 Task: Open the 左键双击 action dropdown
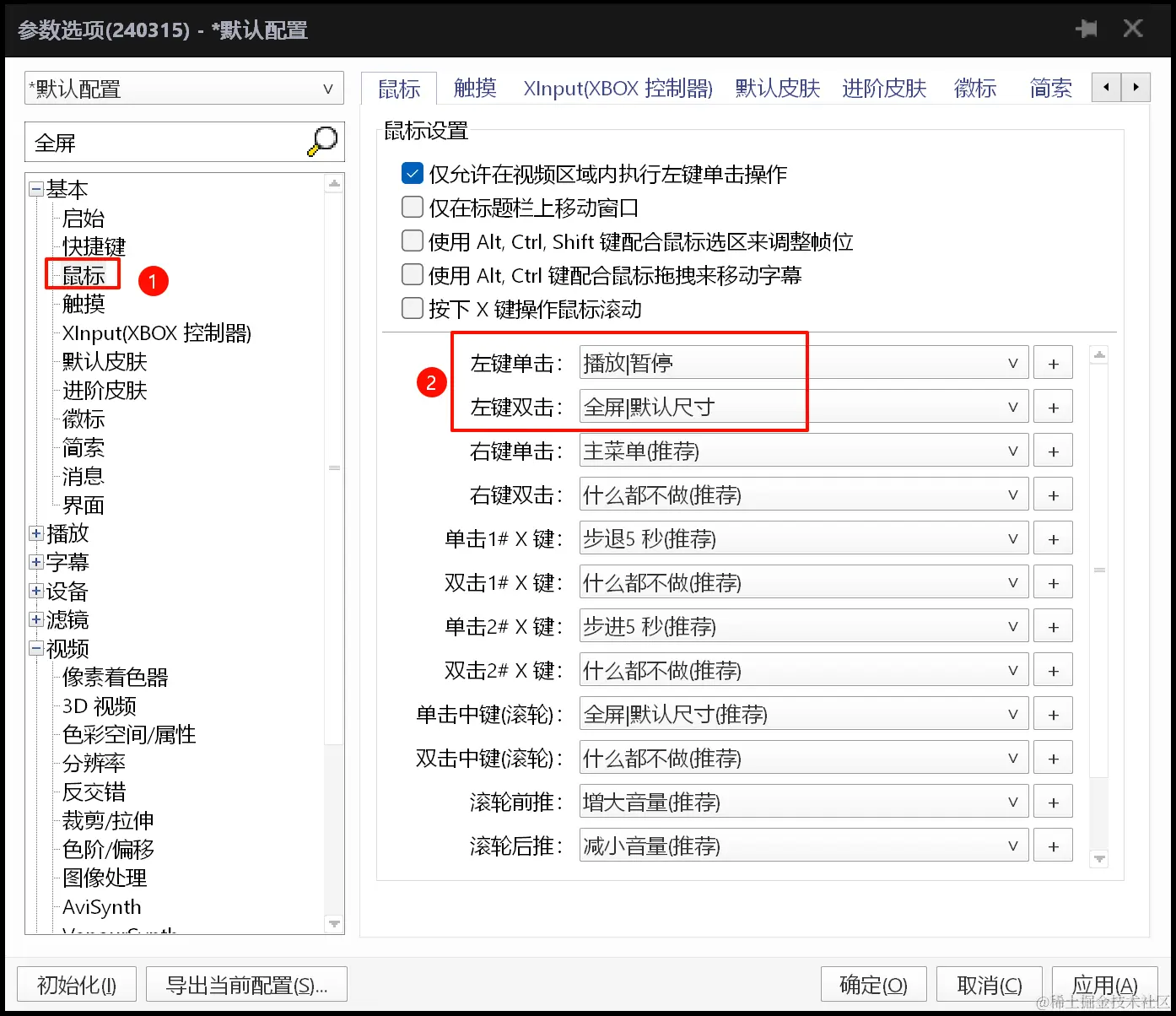(1013, 406)
